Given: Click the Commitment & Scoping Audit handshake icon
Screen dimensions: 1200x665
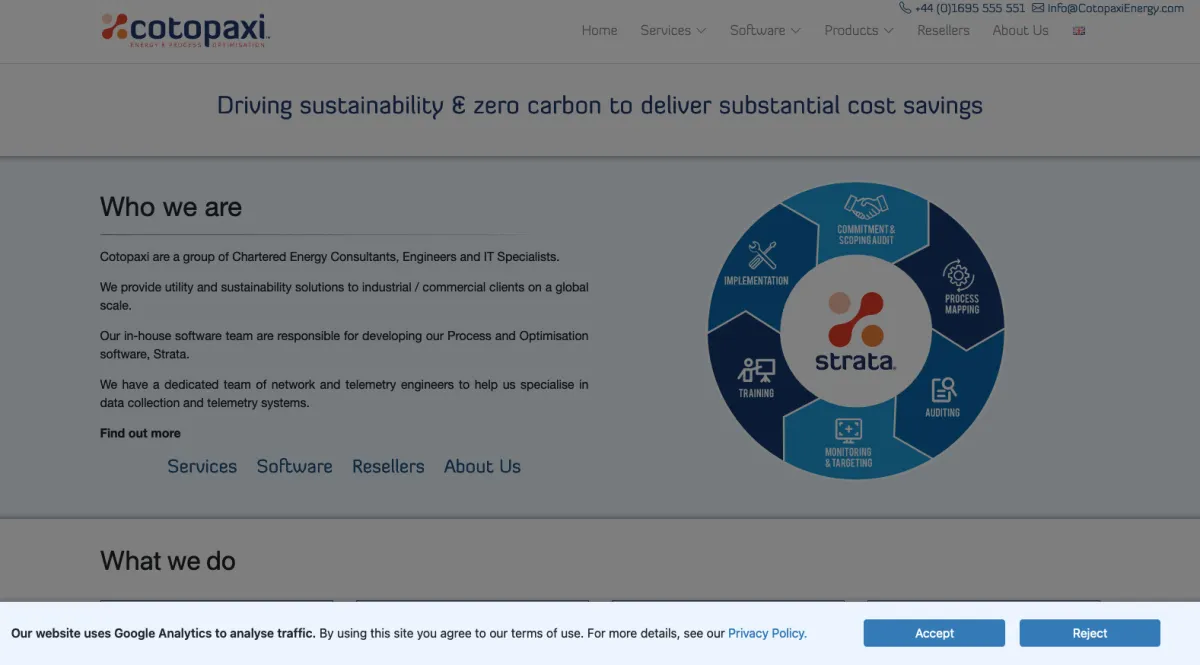Looking at the screenshot, I should tap(866, 207).
